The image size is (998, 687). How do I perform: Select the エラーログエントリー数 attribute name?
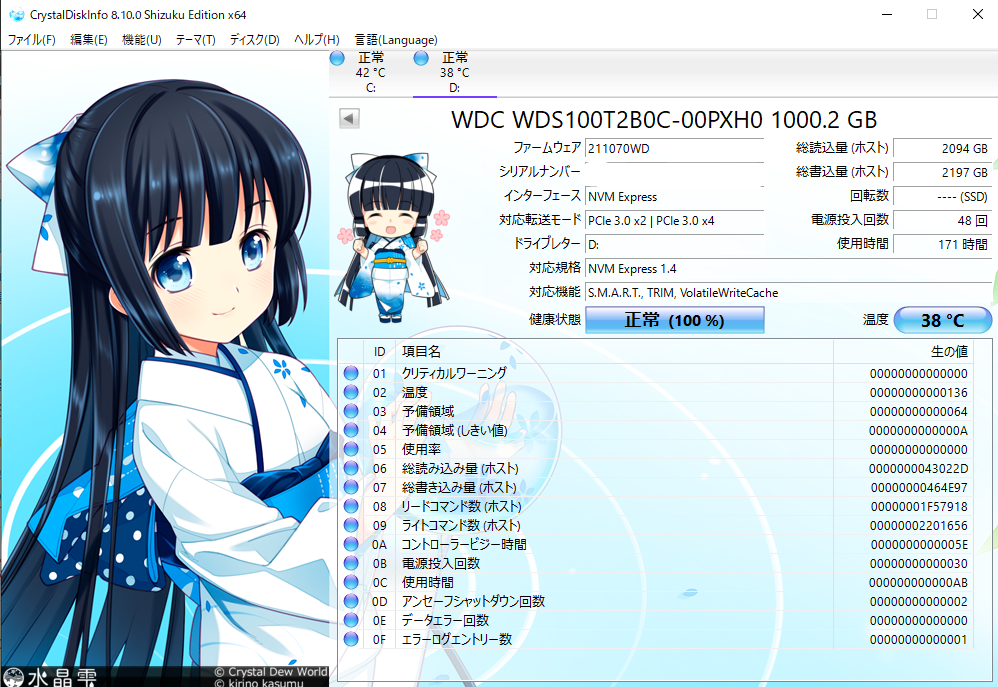456,639
